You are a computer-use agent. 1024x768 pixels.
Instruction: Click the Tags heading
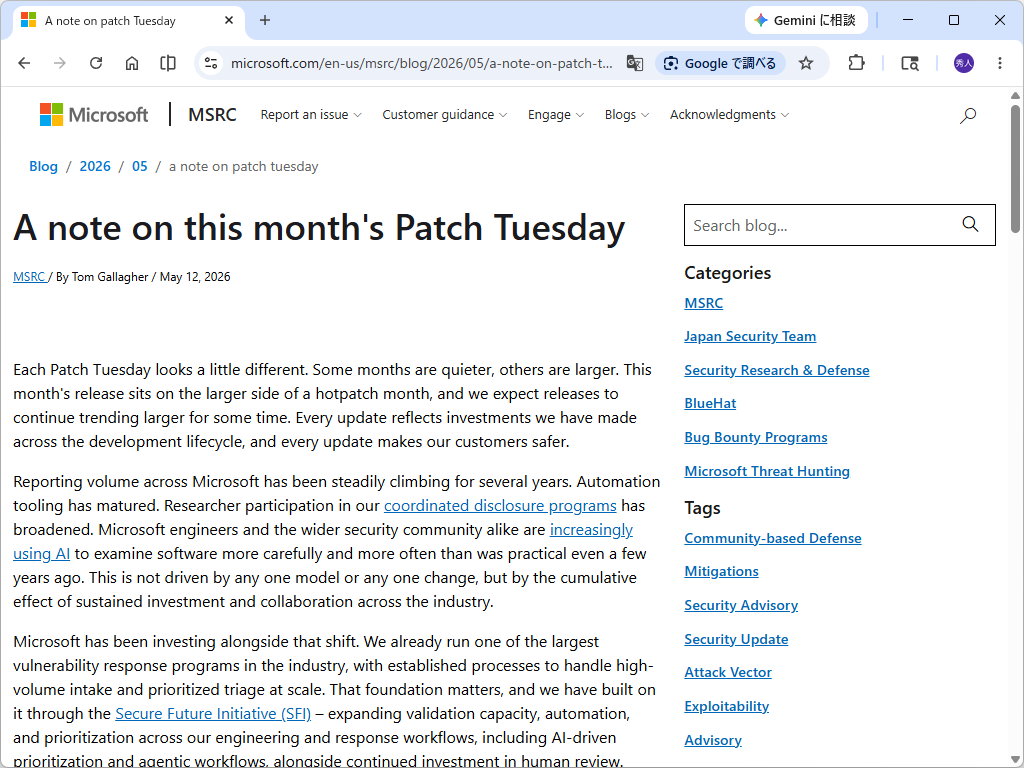pyautogui.click(x=702, y=508)
